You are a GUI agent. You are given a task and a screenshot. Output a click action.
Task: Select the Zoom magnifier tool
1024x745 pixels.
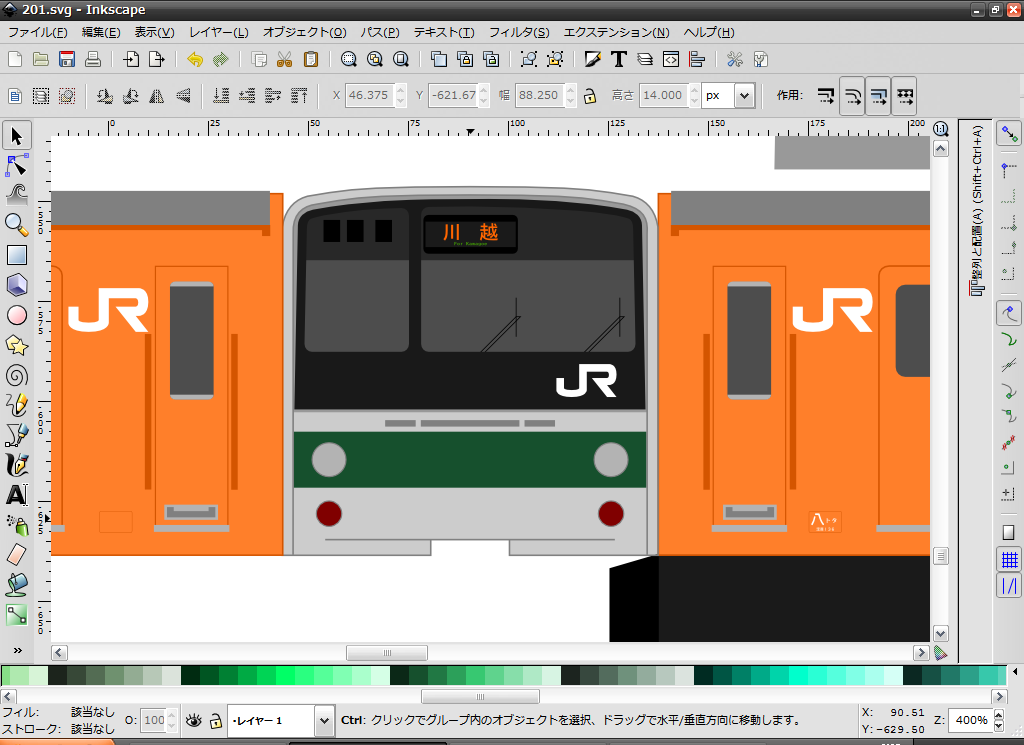tap(17, 224)
